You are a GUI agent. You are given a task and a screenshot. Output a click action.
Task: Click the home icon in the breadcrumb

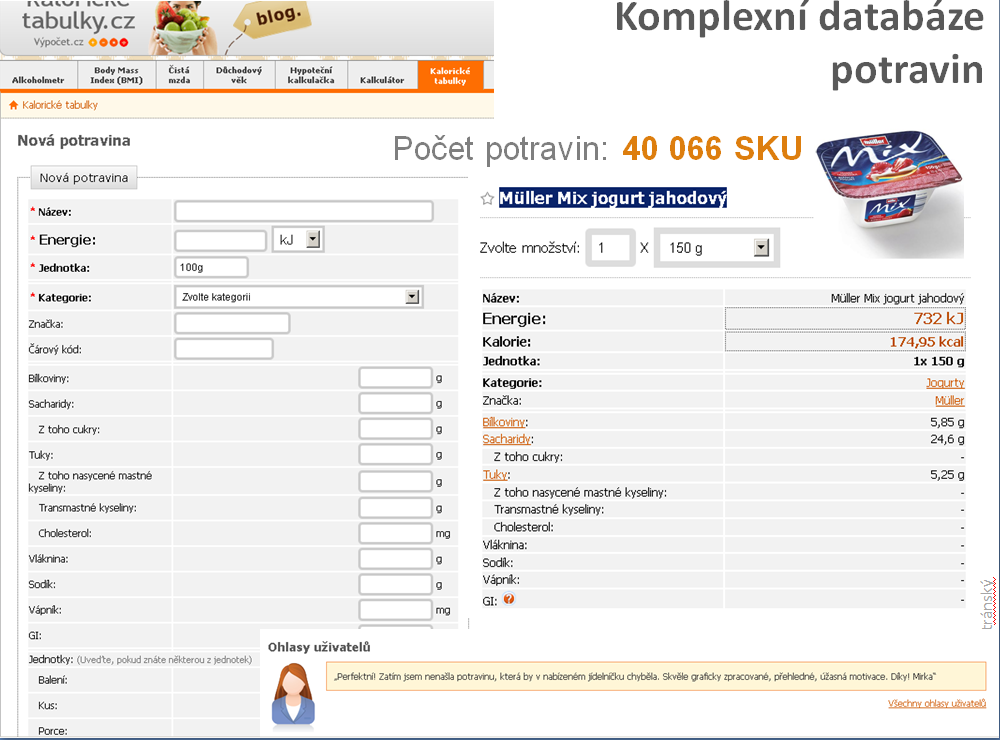(x=13, y=105)
